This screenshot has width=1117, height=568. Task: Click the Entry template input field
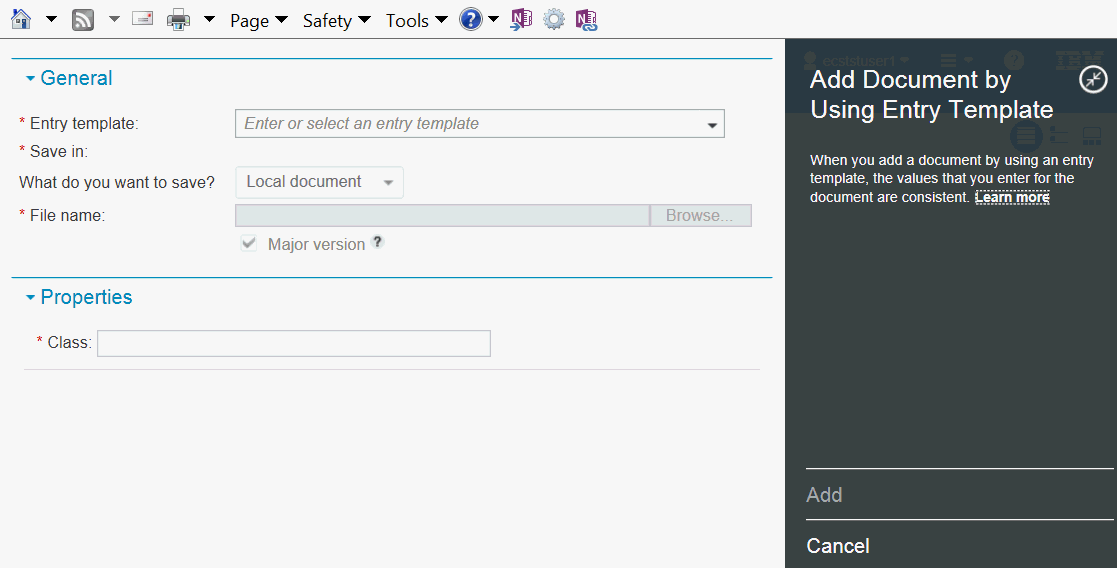(x=479, y=123)
